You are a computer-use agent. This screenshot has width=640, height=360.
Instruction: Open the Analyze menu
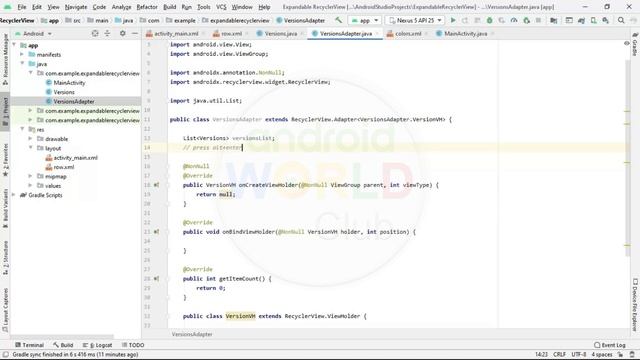pyautogui.click(x=121, y=7)
